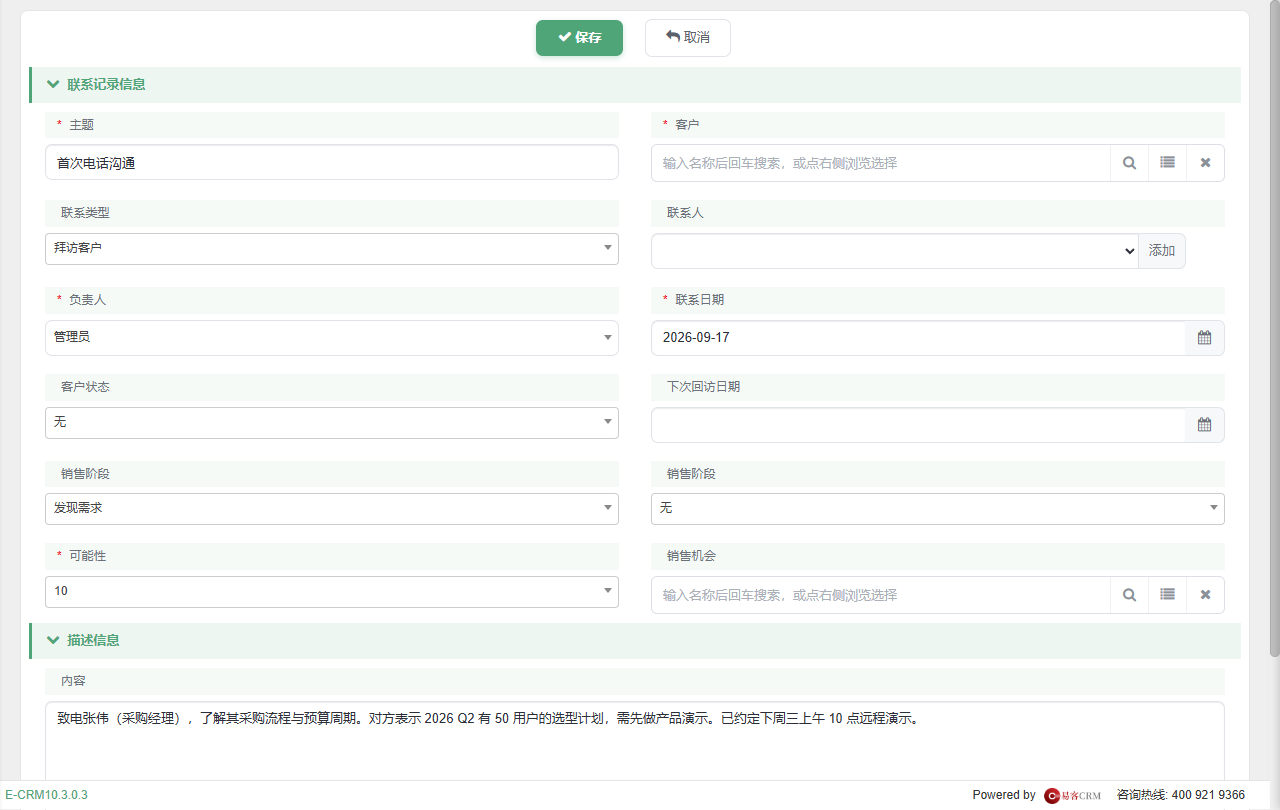Open calendar icon for 联系日期
The image size is (1280, 810).
tap(1204, 338)
